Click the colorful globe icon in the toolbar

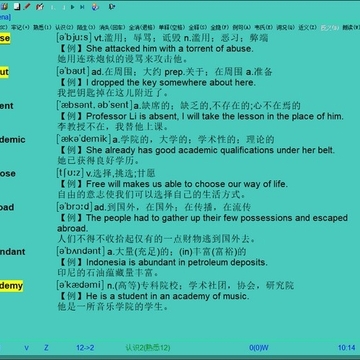coord(95,6)
